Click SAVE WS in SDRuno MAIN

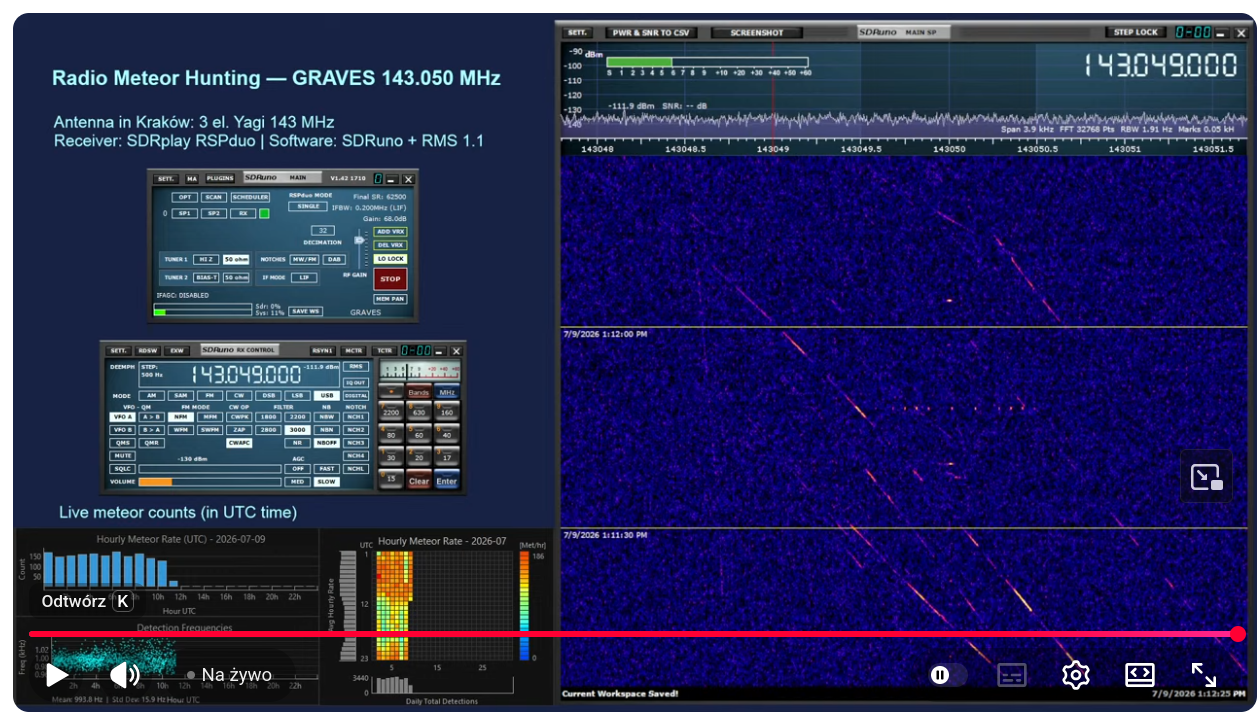tap(306, 311)
